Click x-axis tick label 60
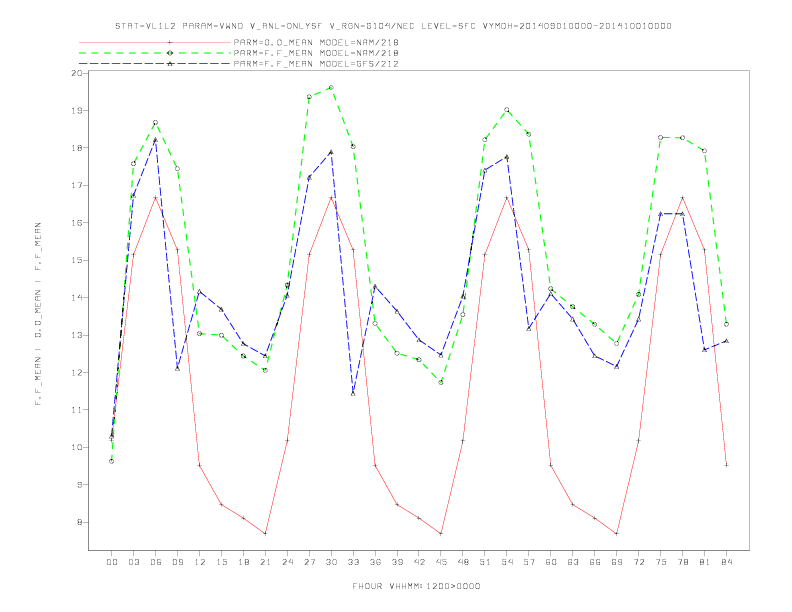This screenshot has height=612, width=792. click(551, 562)
